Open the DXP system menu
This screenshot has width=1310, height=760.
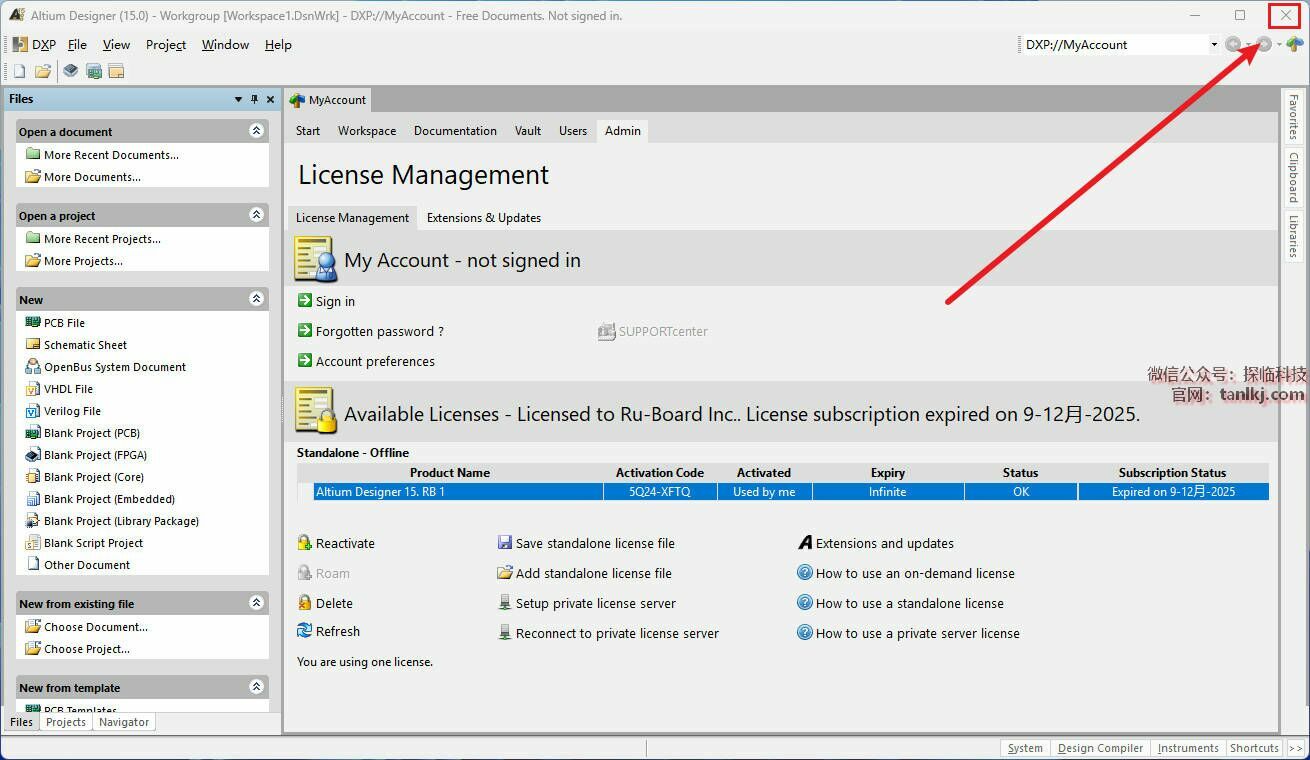tap(34, 44)
